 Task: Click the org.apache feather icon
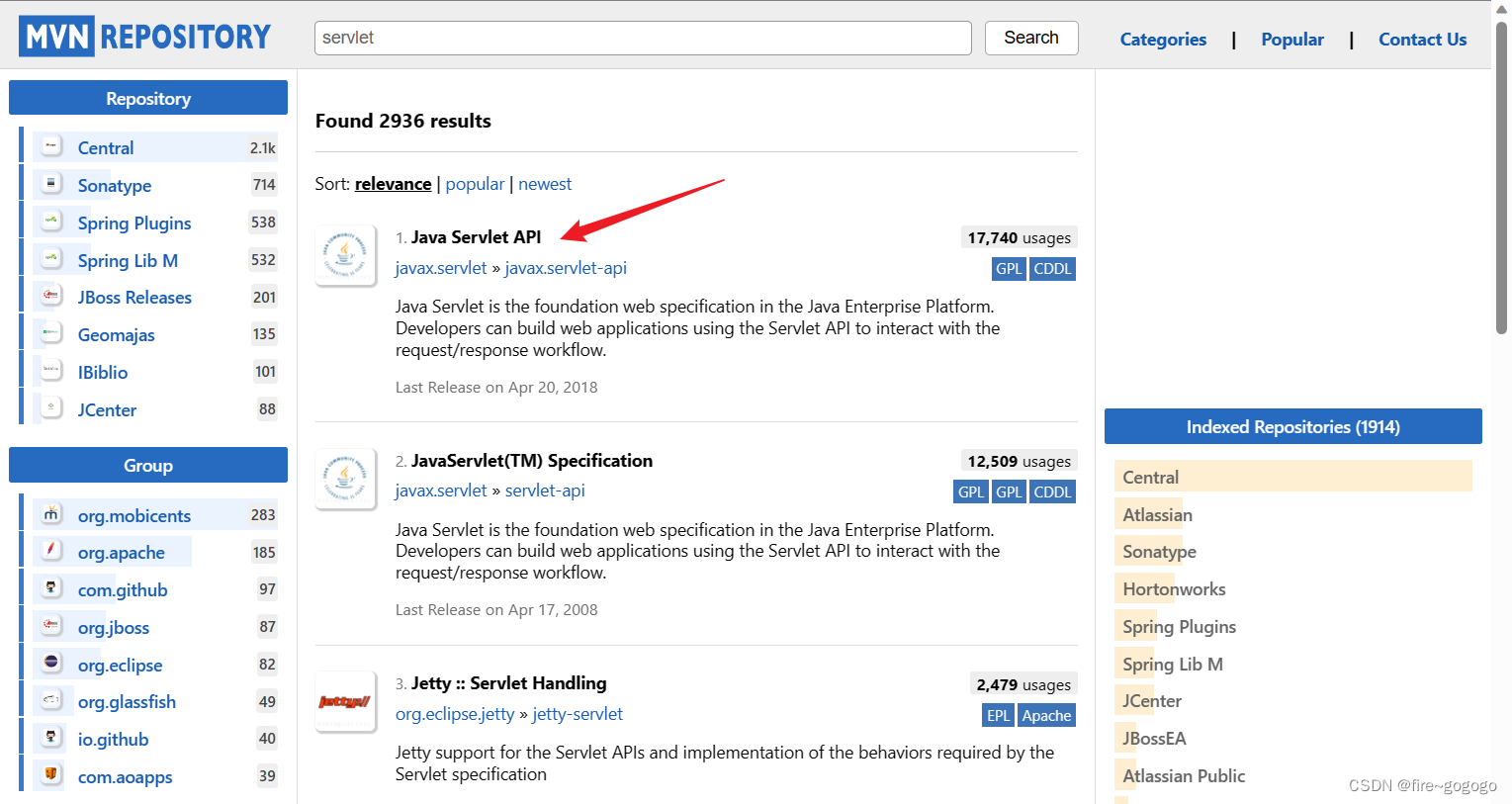pyautogui.click(x=51, y=551)
